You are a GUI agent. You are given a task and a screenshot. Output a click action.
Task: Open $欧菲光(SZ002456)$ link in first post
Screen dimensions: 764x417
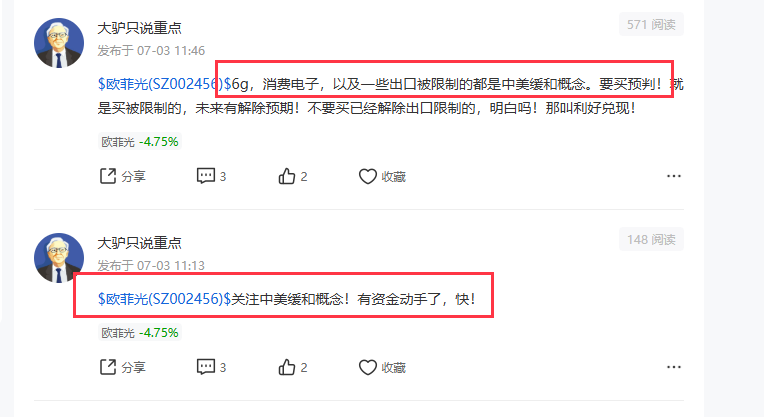click(164, 84)
